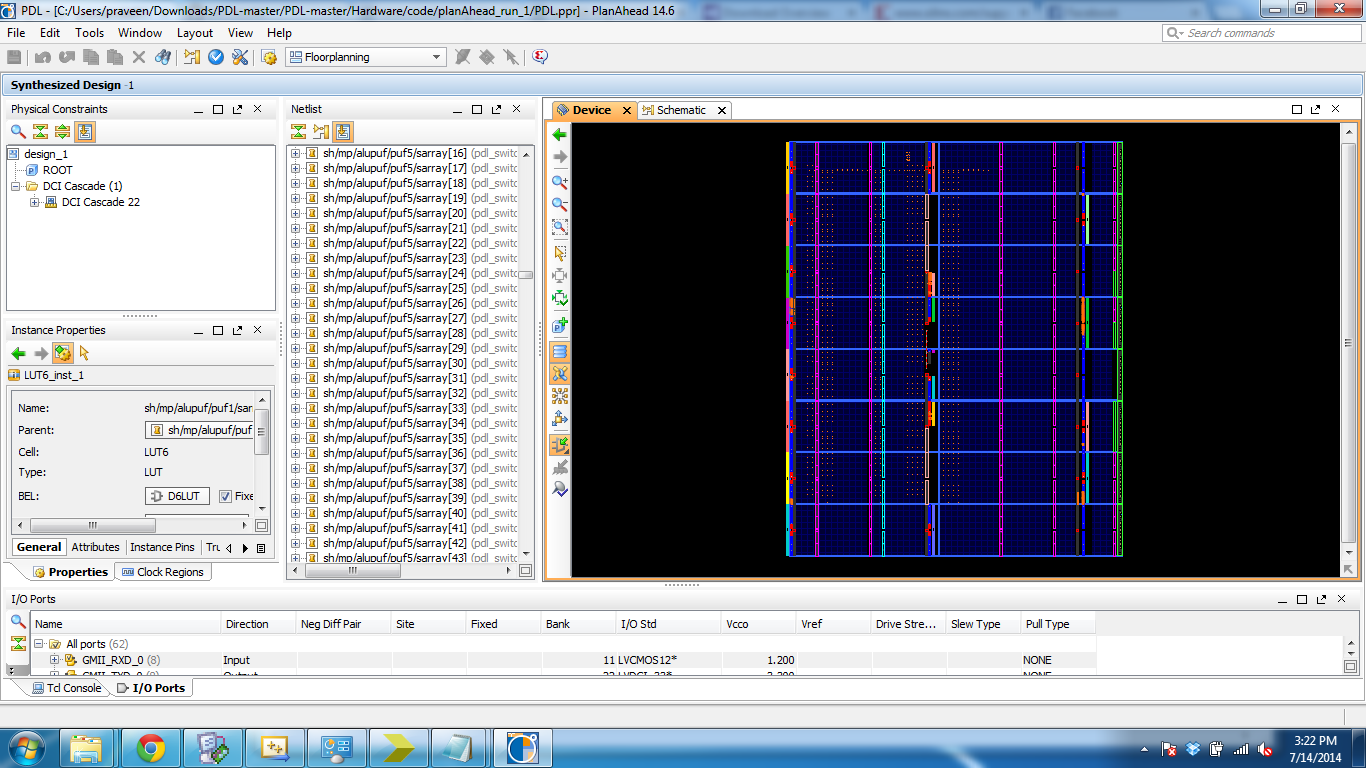Click the draw Pblock icon with green plus
This screenshot has height=768, width=1366.
[560, 325]
